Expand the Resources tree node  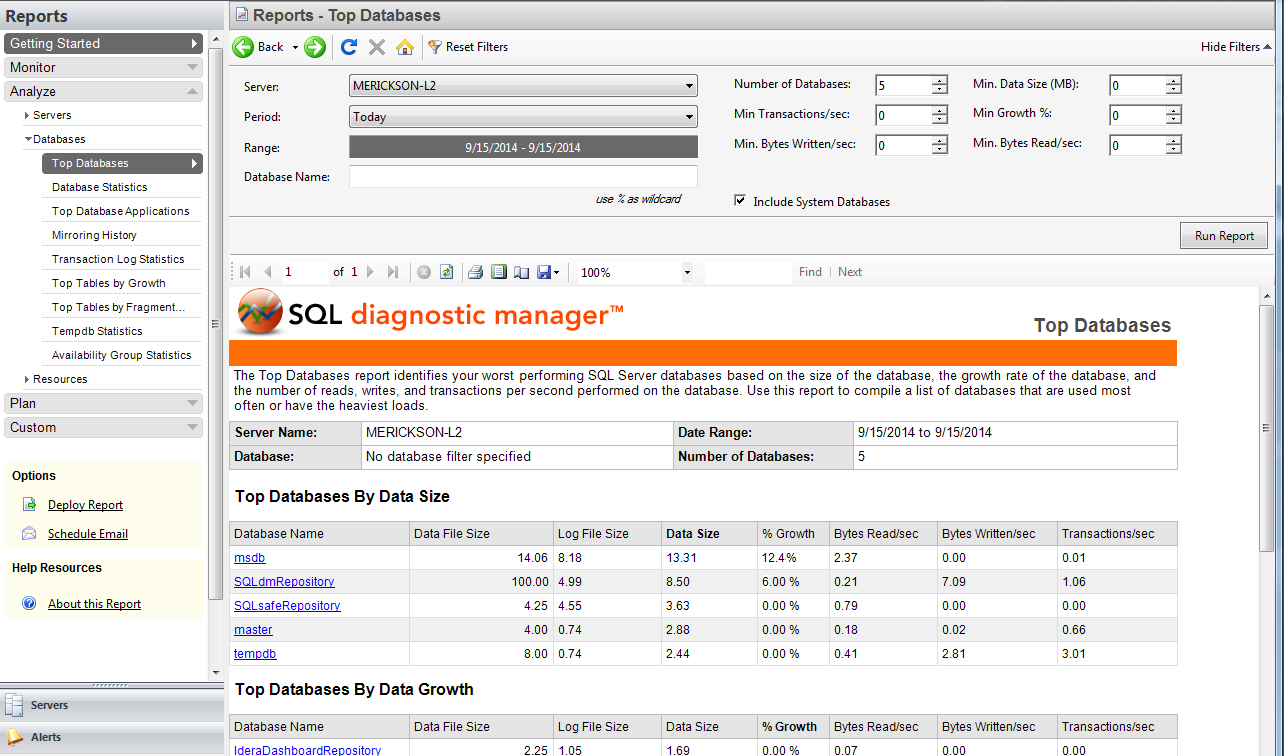(27, 379)
